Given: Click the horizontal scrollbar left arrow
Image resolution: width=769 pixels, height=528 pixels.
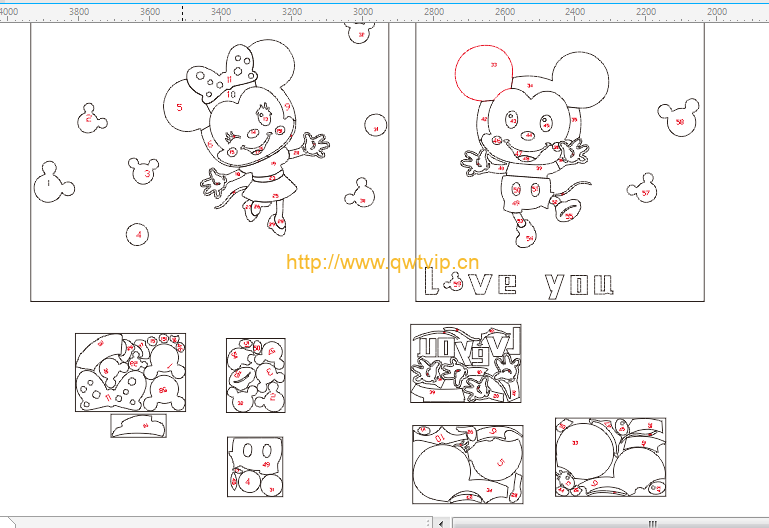Looking at the screenshot, I should (x=441, y=523).
